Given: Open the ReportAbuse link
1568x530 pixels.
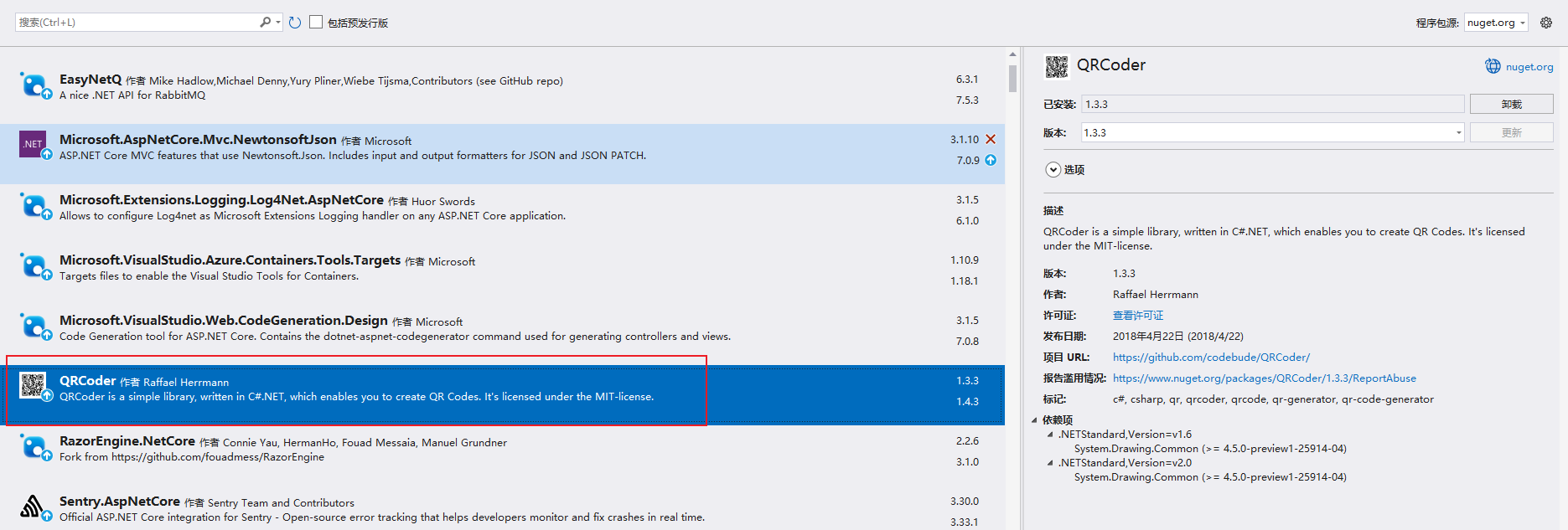Looking at the screenshot, I should coord(1265,378).
